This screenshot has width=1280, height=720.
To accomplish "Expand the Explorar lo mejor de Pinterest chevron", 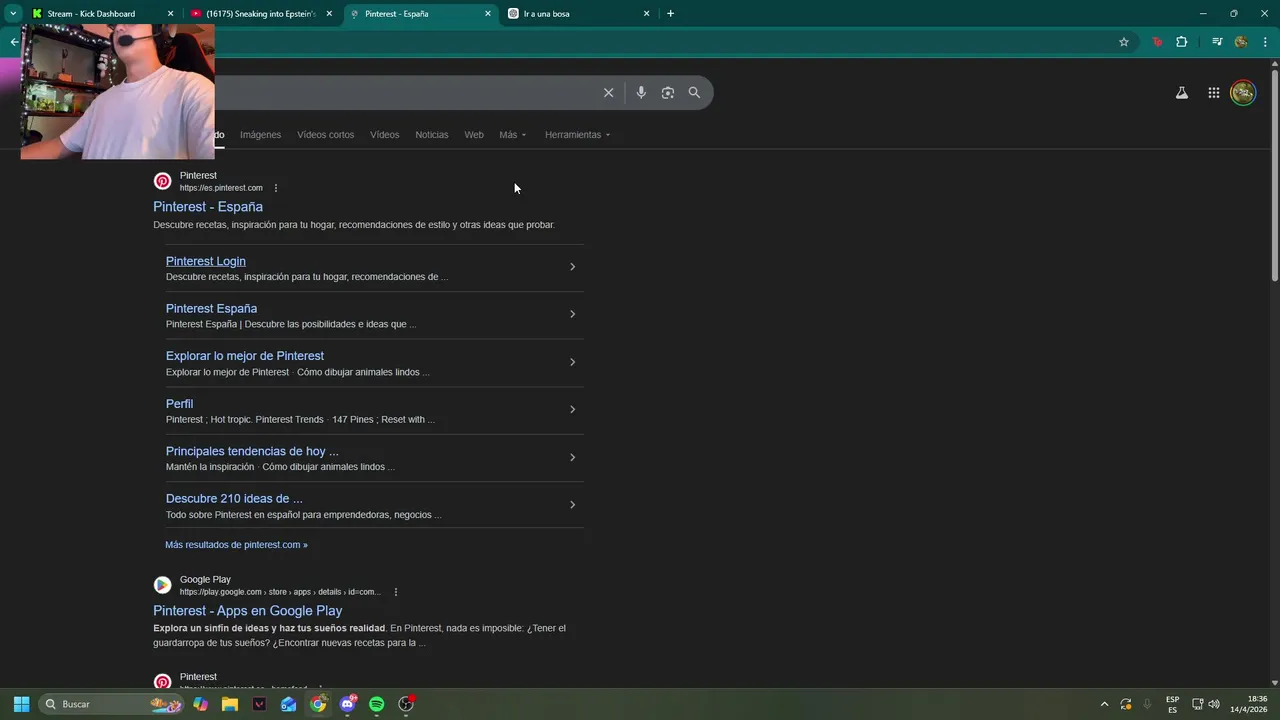I will 572,362.
